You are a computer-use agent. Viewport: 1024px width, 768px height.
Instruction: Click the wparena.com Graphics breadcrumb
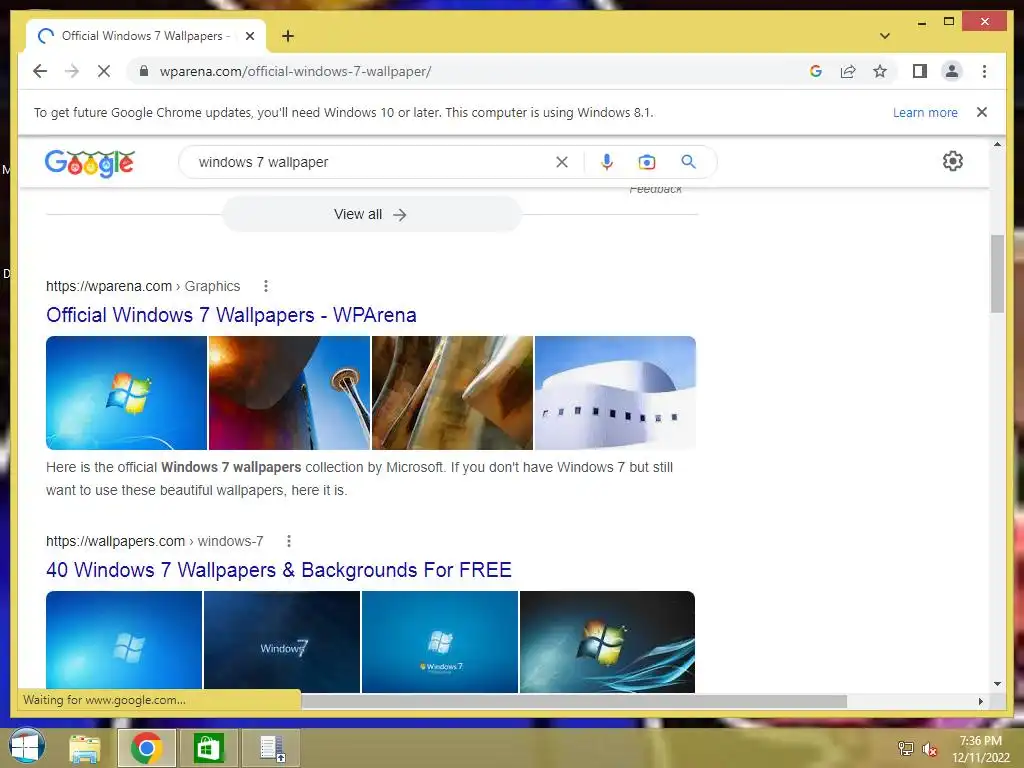pos(143,286)
